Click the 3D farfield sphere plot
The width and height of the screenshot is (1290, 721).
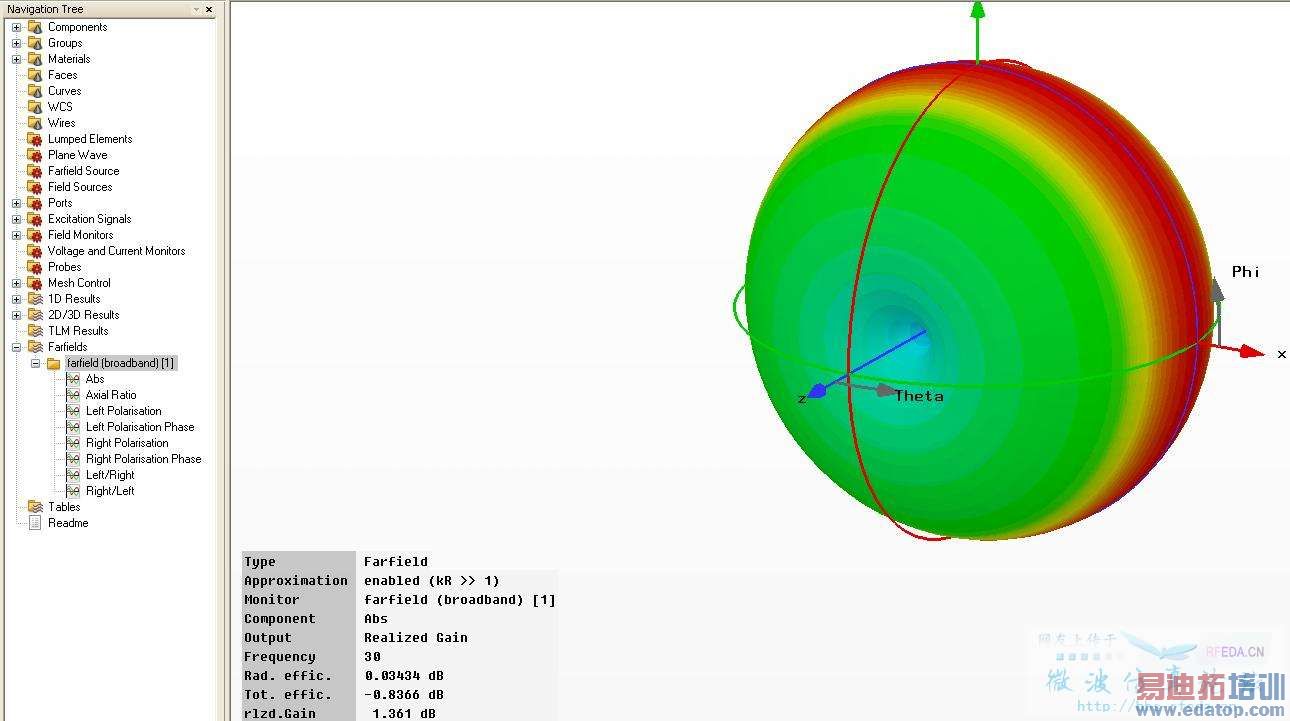pos(980,300)
